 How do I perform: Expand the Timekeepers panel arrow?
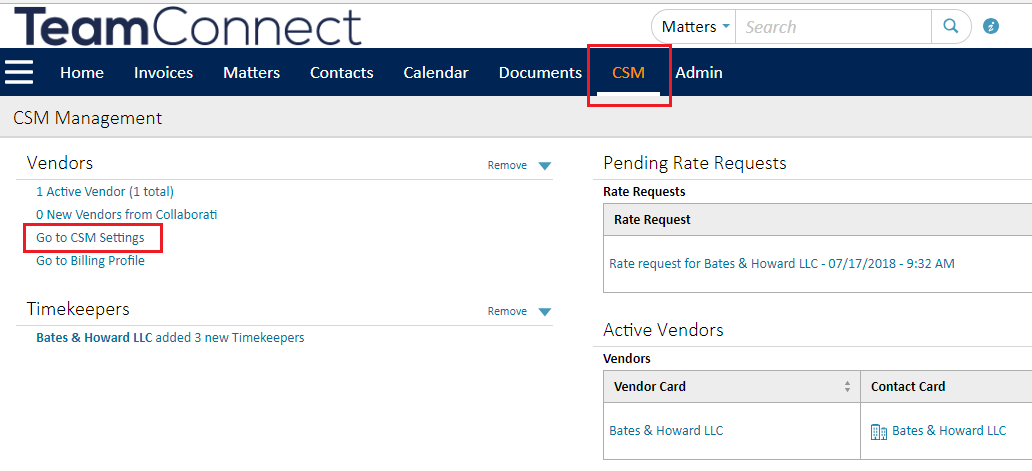click(544, 312)
